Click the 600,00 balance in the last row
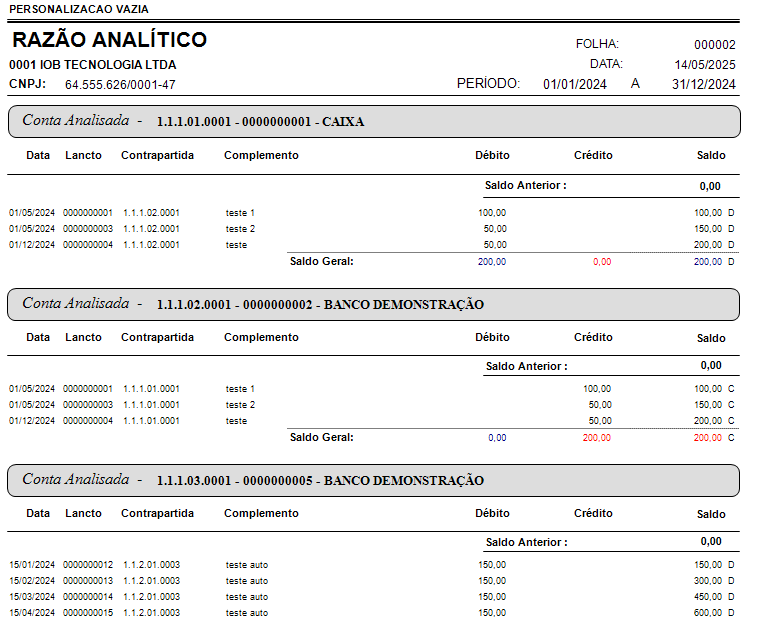The height and width of the screenshot is (624, 773). 708,613
